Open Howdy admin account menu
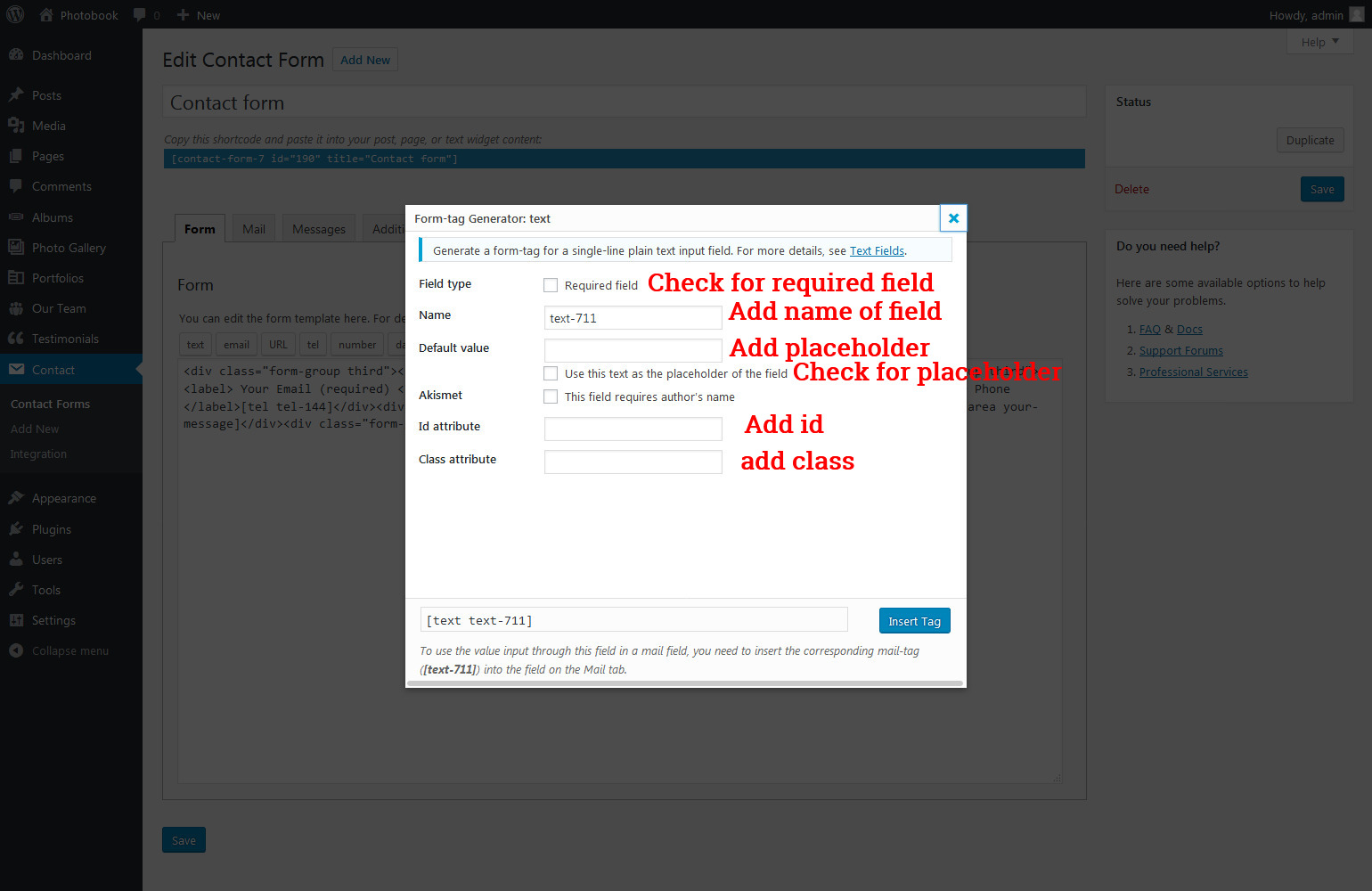 [1315, 15]
